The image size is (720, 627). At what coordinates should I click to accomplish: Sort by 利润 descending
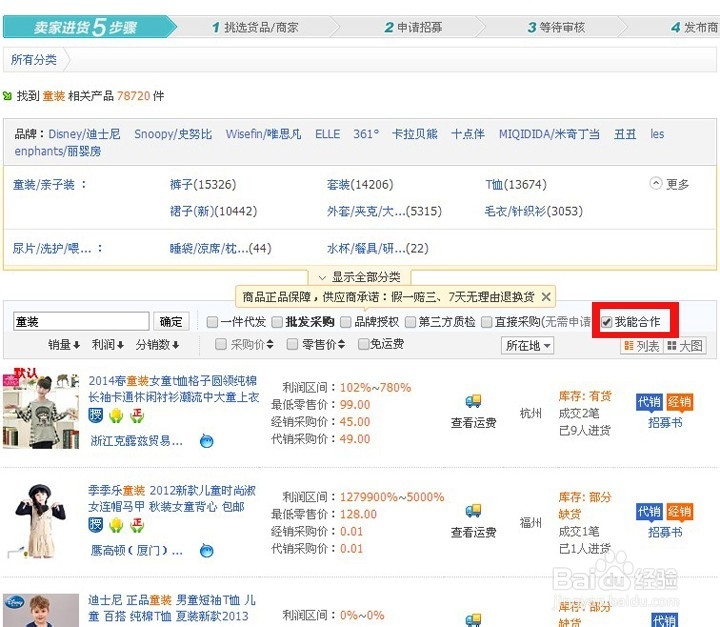108,345
